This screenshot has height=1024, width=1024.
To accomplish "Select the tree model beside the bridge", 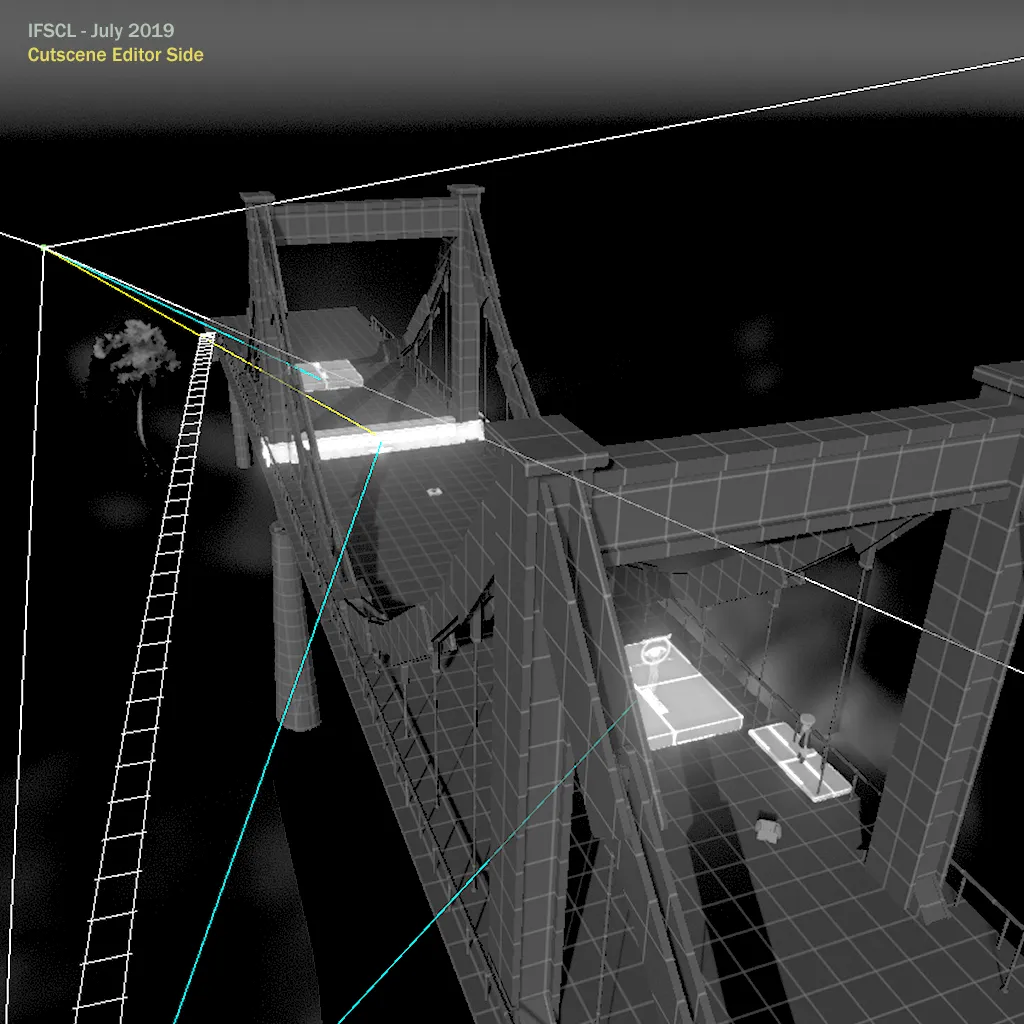I will click(135, 384).
